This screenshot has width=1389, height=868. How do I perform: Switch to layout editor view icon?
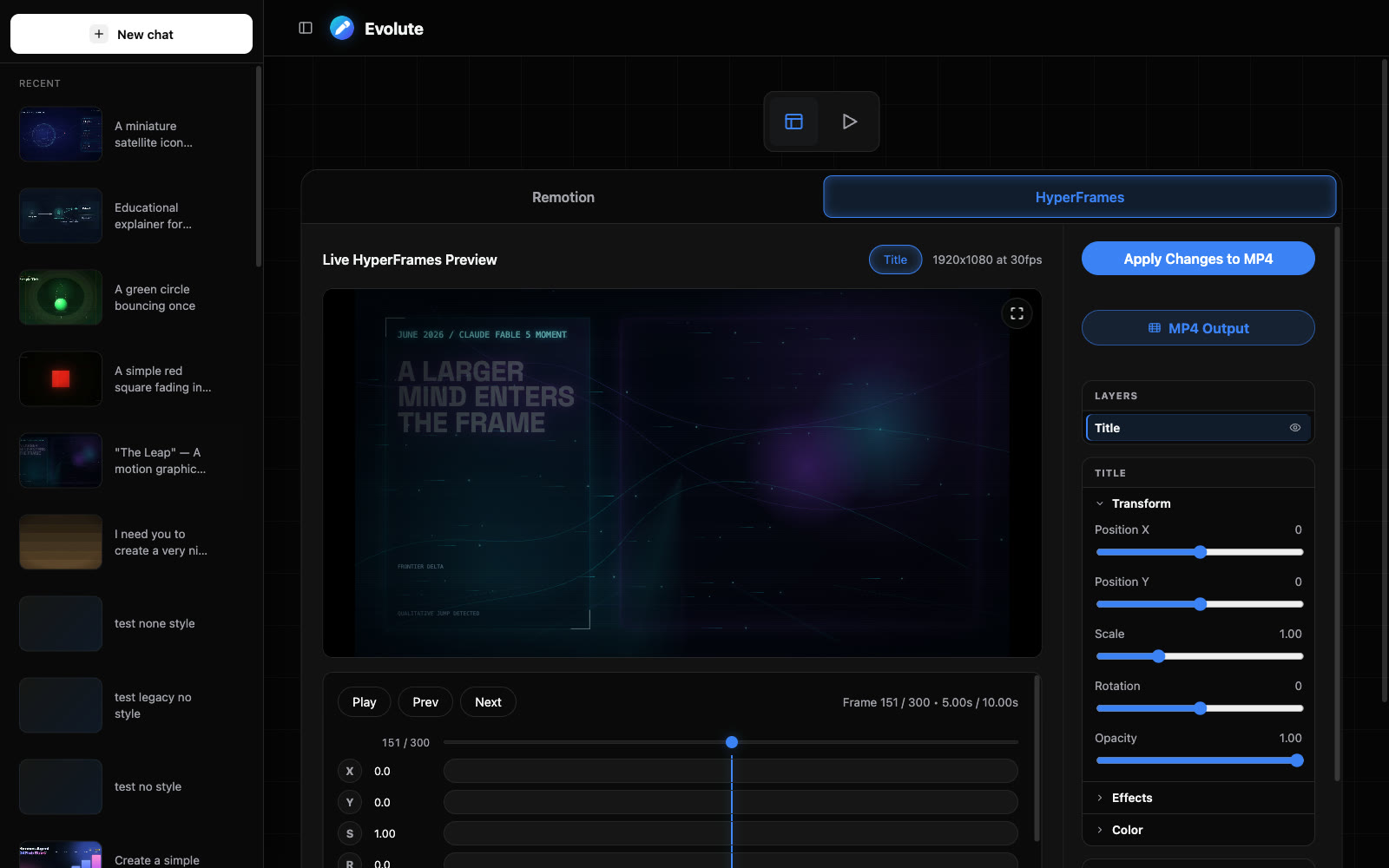point(793,122)
